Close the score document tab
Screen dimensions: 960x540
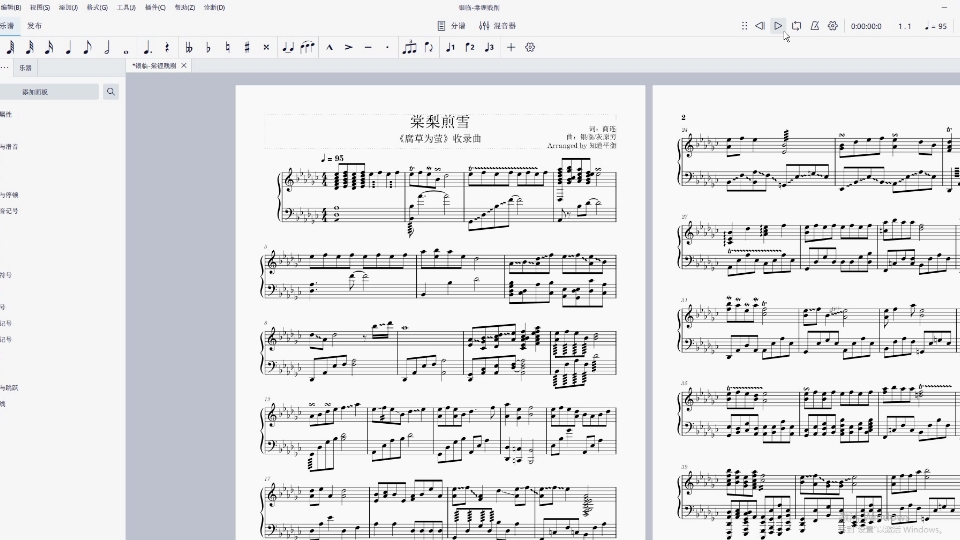coord(184,66)
